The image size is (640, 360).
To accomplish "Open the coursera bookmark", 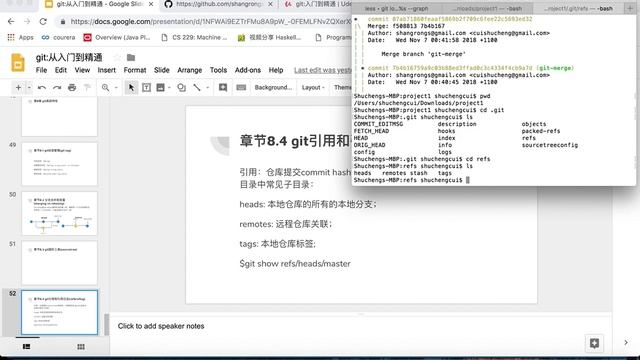I will click(x=58, y=37).
